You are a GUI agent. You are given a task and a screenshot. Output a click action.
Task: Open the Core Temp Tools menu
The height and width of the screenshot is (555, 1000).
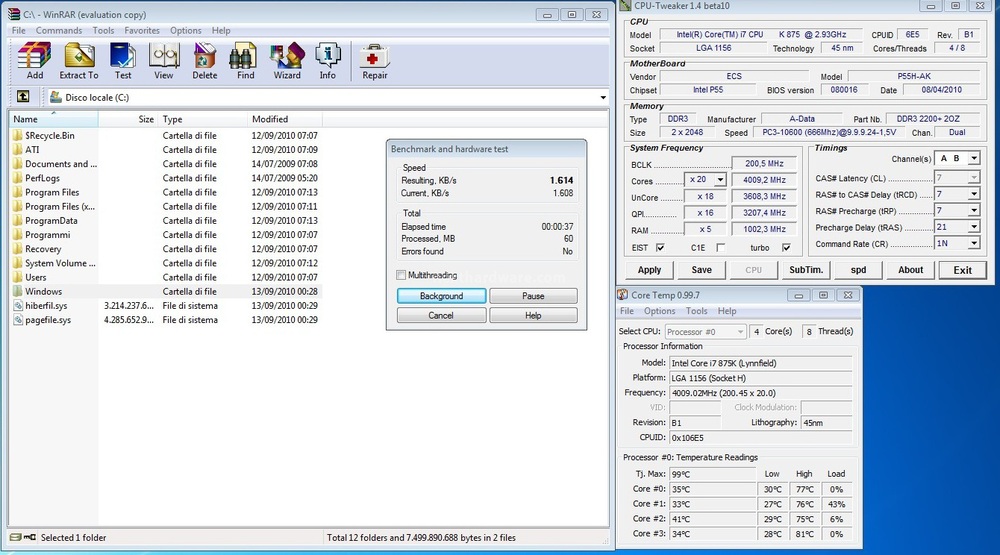[696, 311]
